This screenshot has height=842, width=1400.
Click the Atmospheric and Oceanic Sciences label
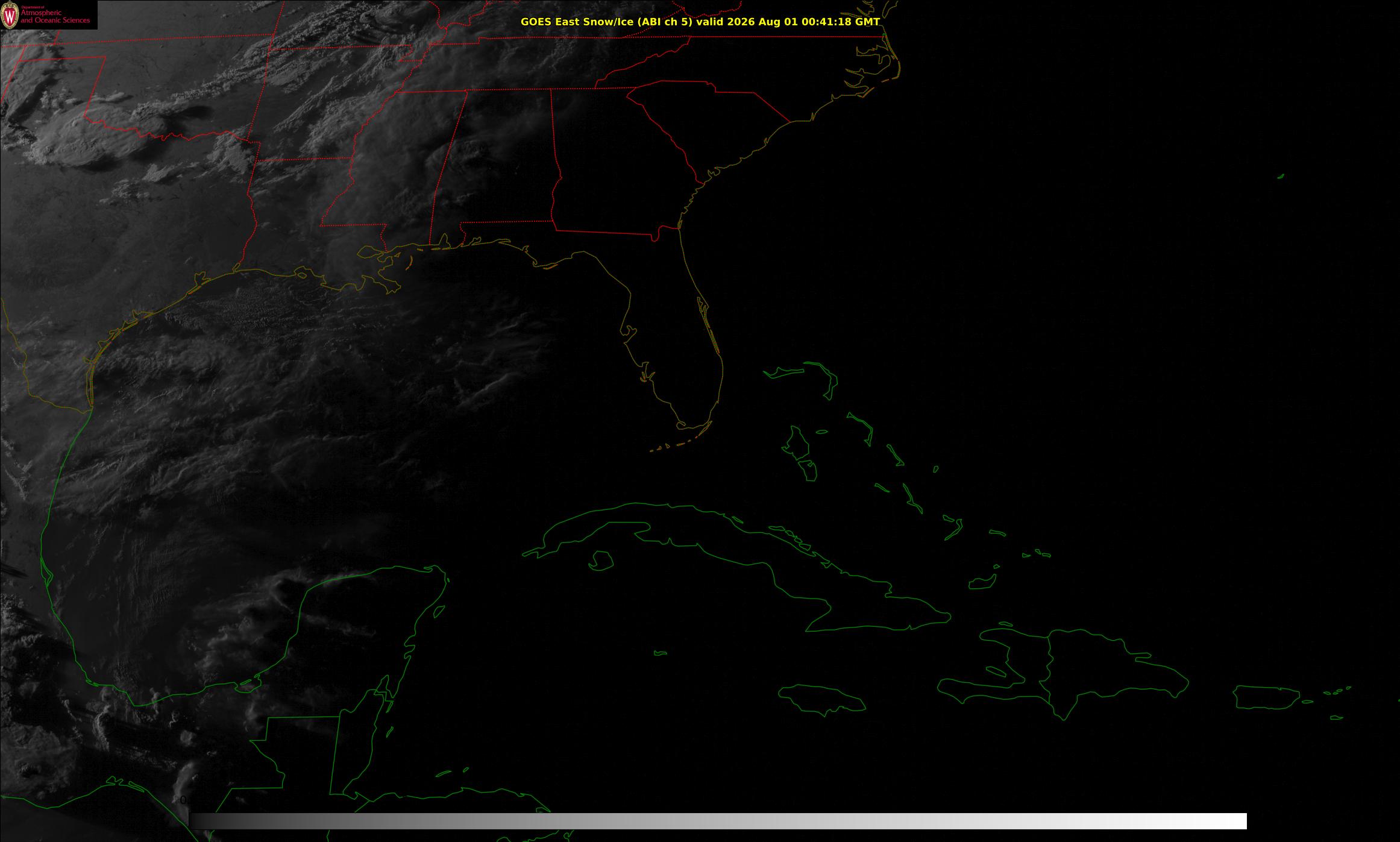[55, 16]
